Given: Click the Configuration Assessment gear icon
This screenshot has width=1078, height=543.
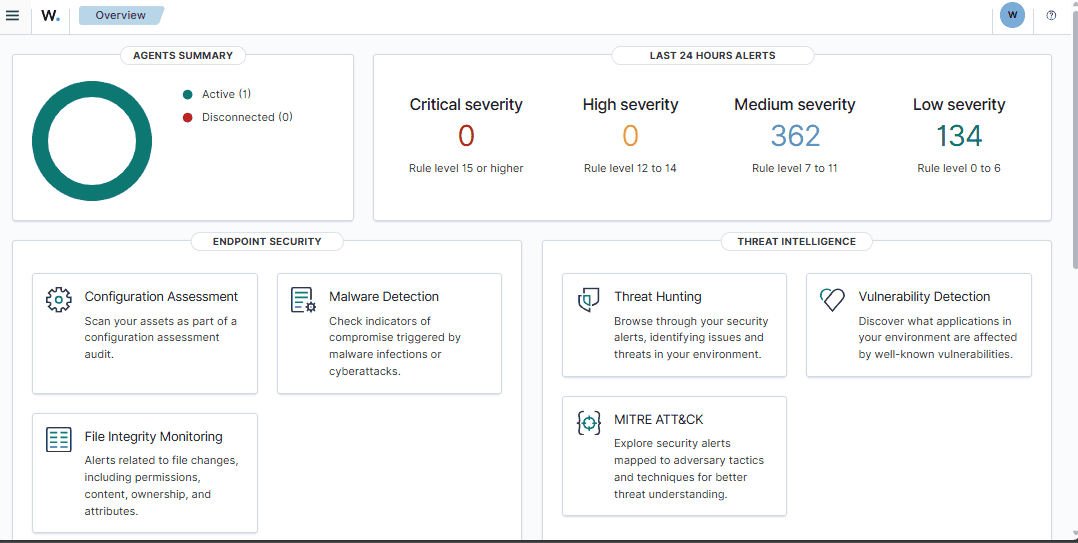Looking at the screenshot, I should (59, 299).
